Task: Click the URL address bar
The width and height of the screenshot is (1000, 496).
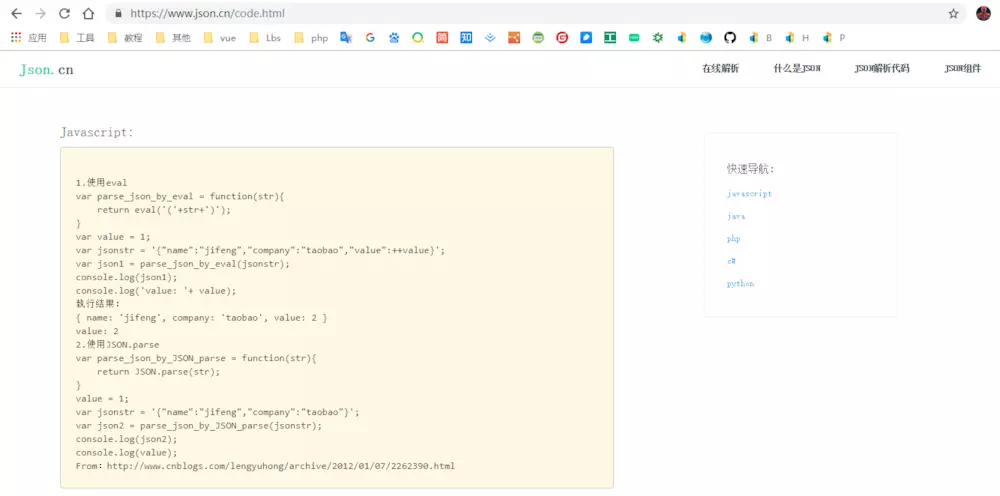Action: coord(536,13)
